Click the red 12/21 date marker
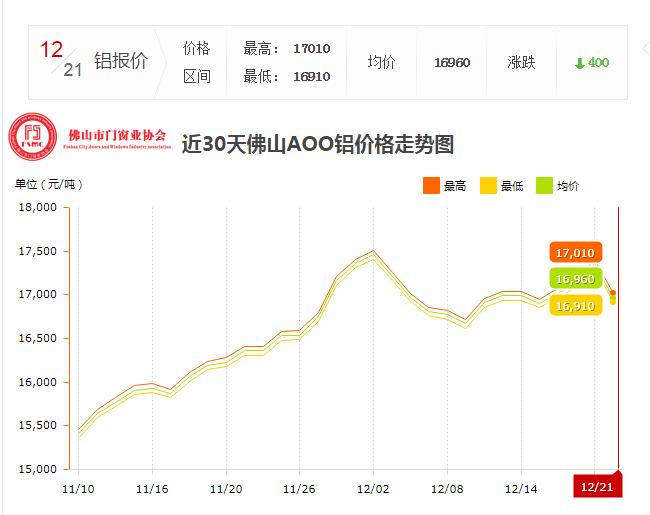Image resolution: width=650 pixels, height=515 pixels. click(x=597, y=486)
